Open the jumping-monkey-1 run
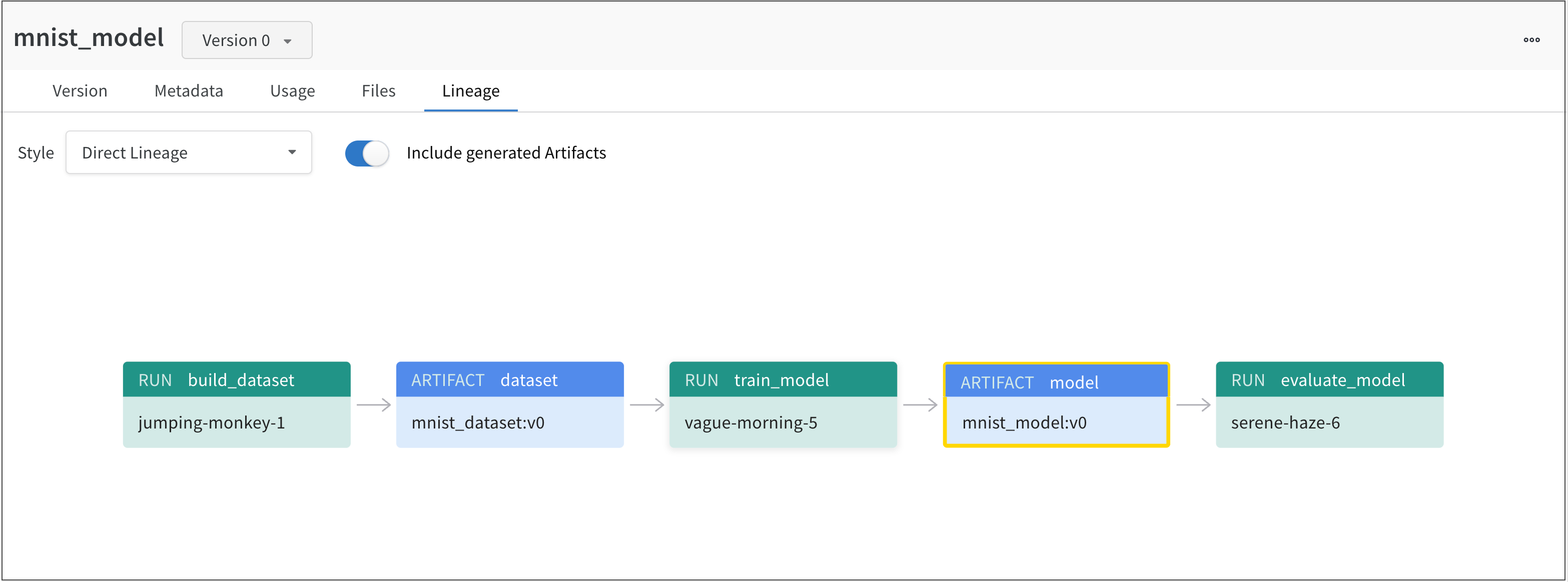 pyautogui.click(x=236, y=422)
